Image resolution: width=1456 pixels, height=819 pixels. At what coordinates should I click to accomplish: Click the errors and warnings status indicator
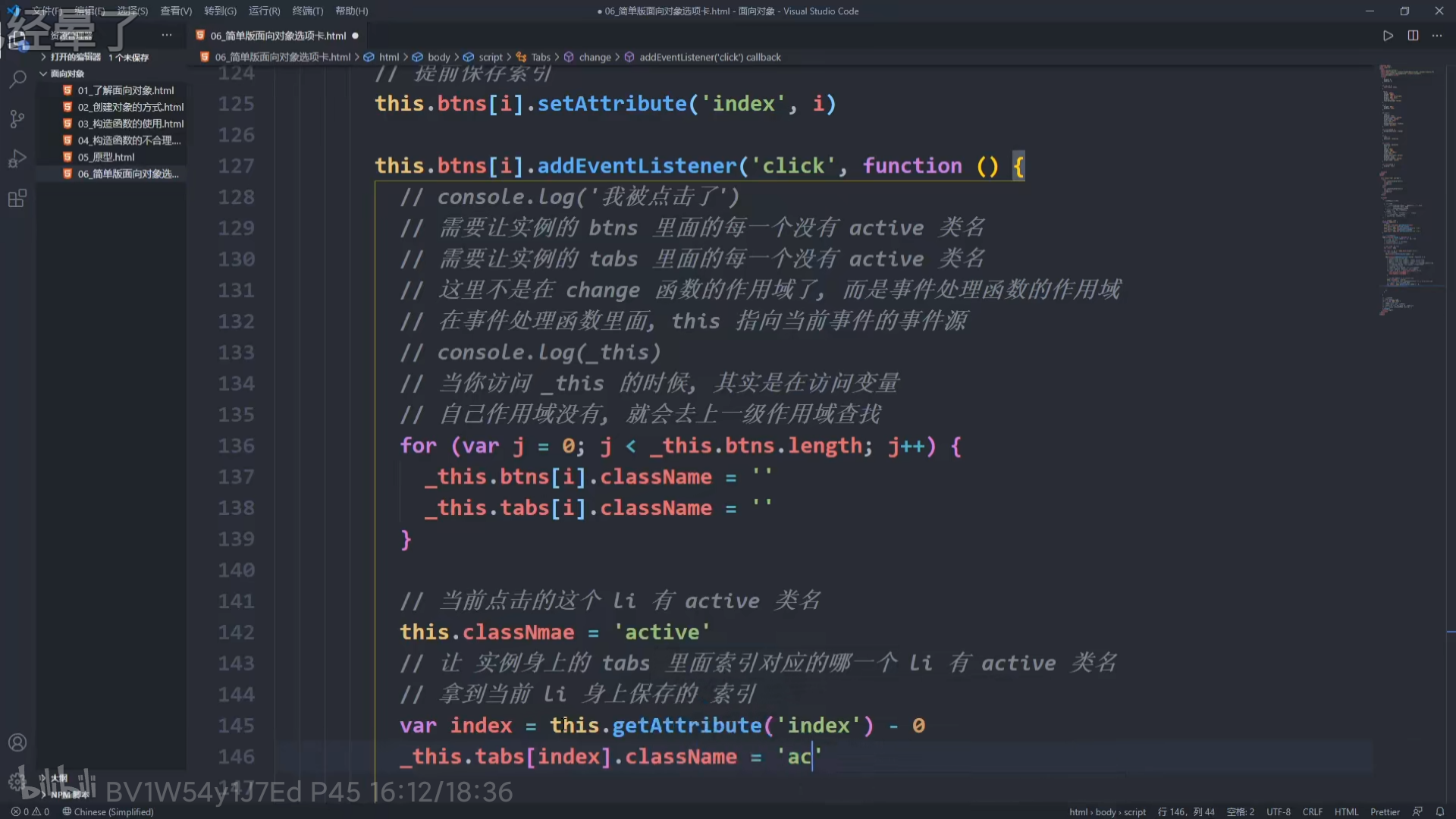tap(30, 811)
